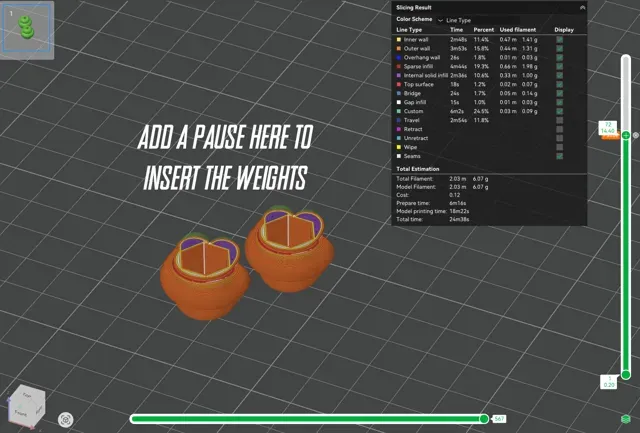Click the green Custom color swatch

coord(399,111)
